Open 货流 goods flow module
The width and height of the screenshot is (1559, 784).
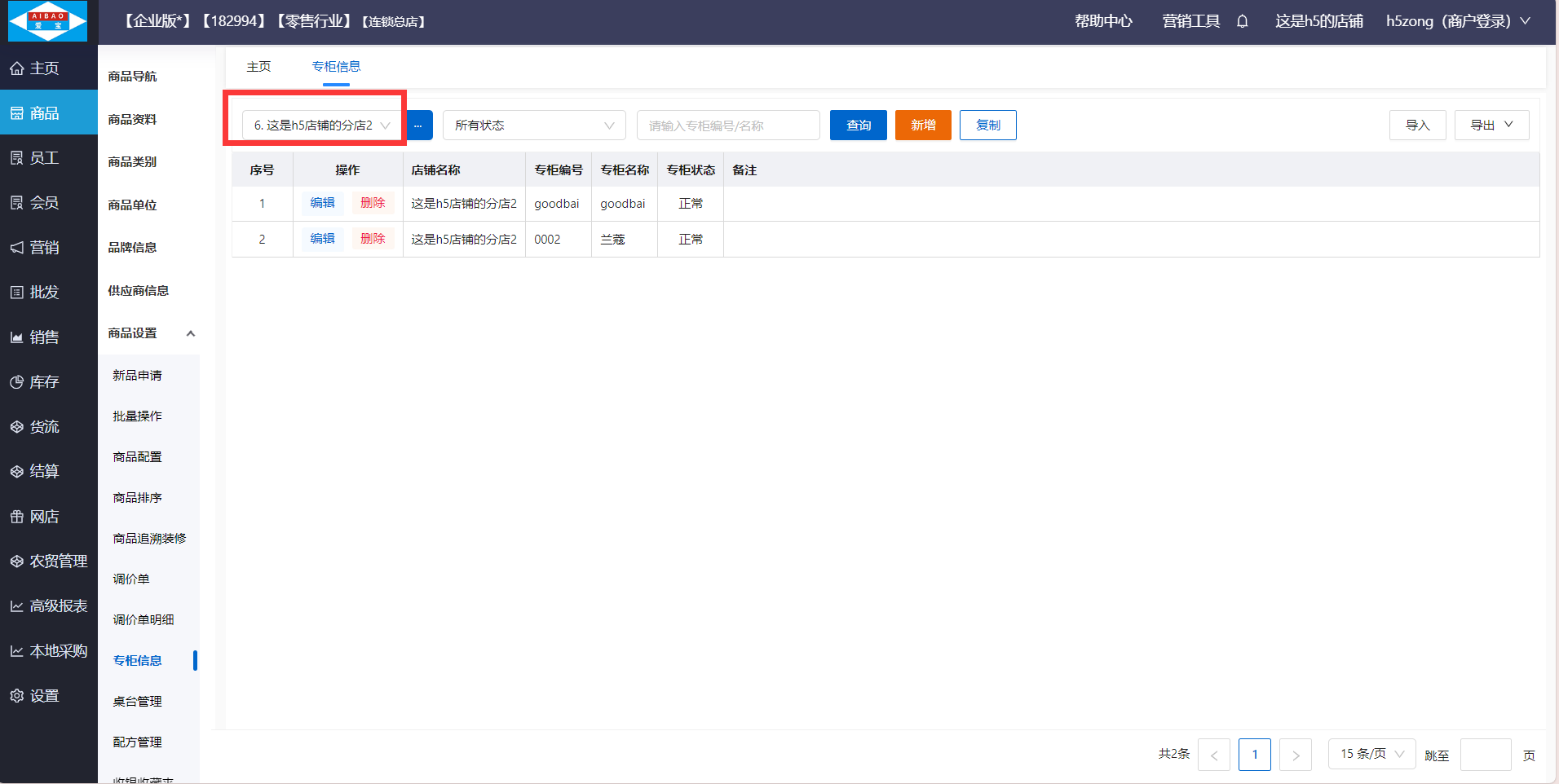pos(48,427)
